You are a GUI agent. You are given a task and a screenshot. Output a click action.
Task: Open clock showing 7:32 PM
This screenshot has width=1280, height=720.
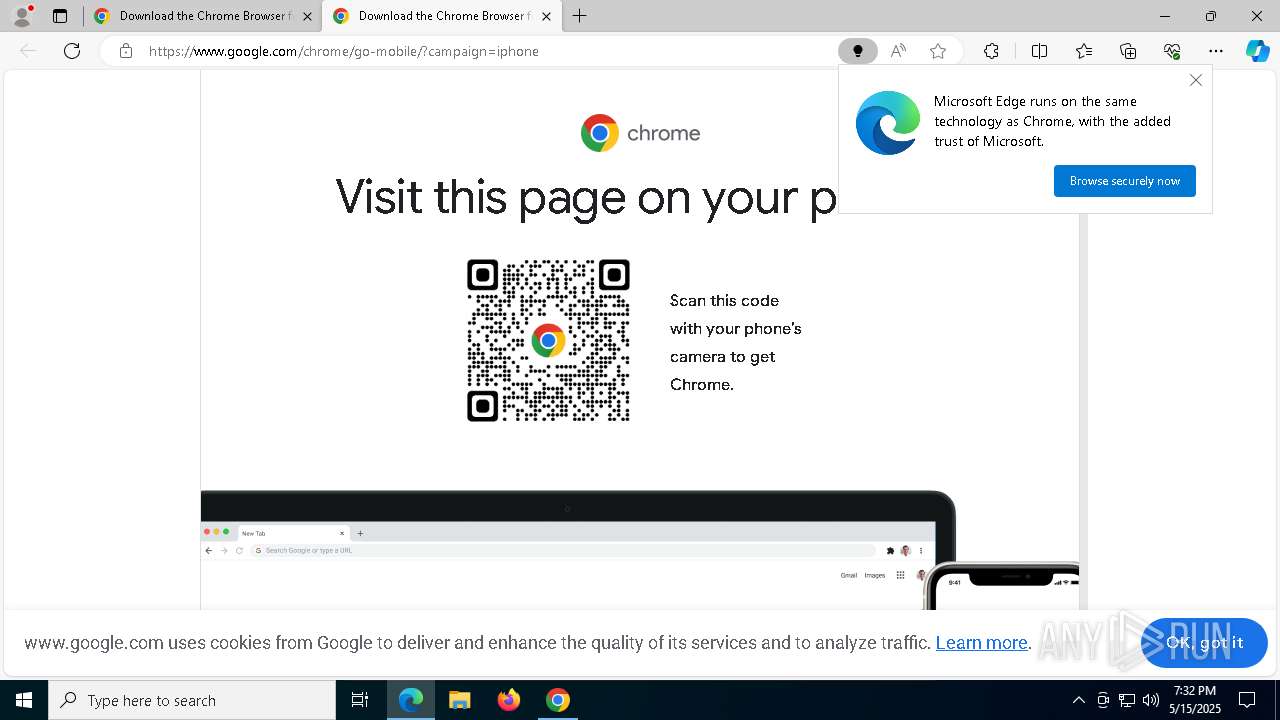1195,700
